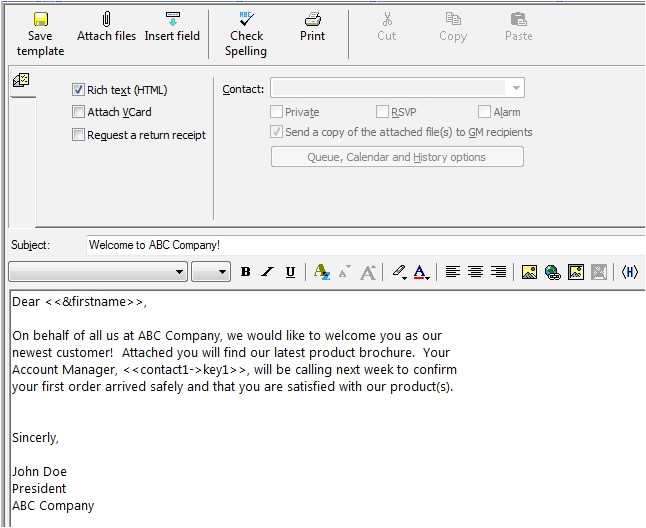The width and height of the screenshot is (646, 528).
Task: Click Queue, Calendar and History options button
Action: [397, 157]
